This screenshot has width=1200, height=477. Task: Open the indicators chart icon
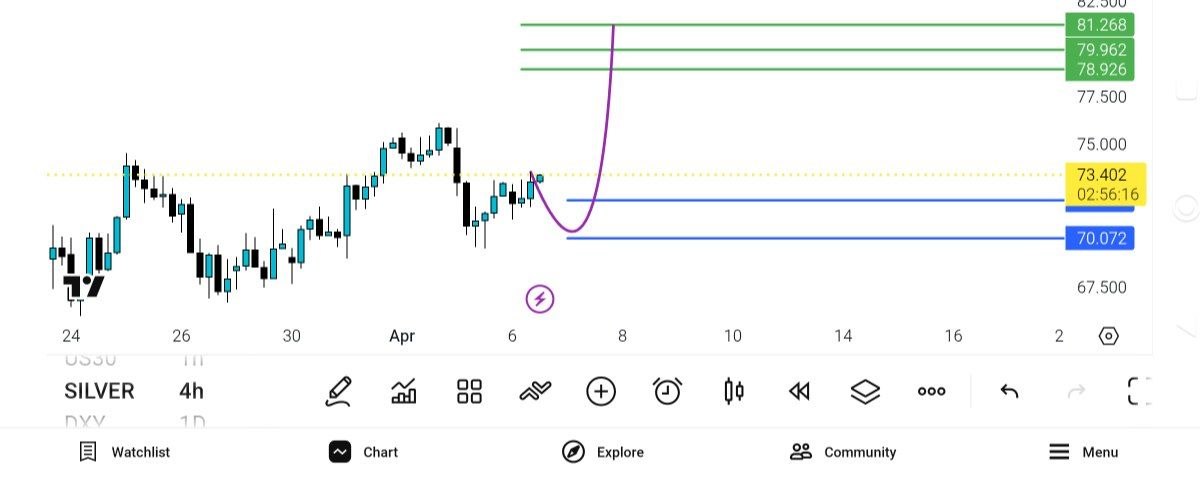coord(404,391)
